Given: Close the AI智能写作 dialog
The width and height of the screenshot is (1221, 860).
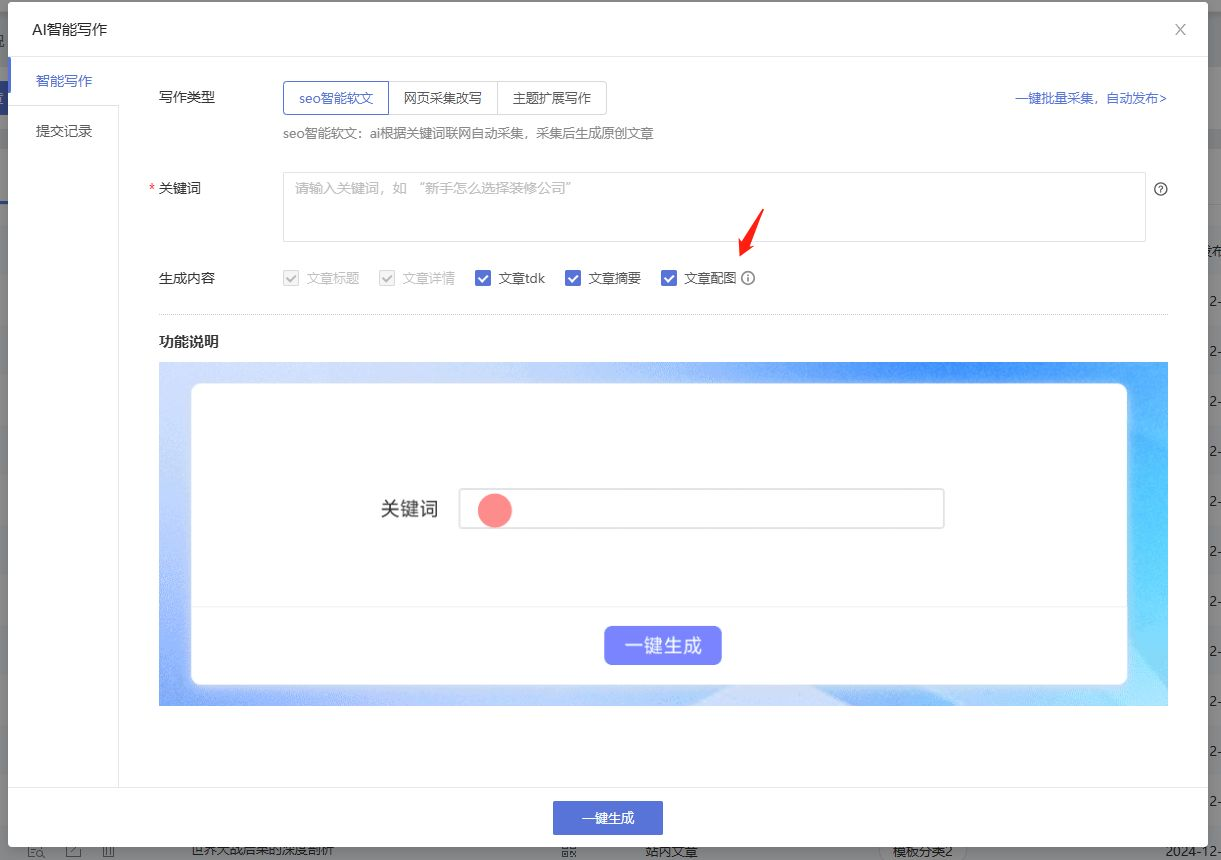Looking at the screenshot, I should pyautogui.click(x=1180, y=30).
